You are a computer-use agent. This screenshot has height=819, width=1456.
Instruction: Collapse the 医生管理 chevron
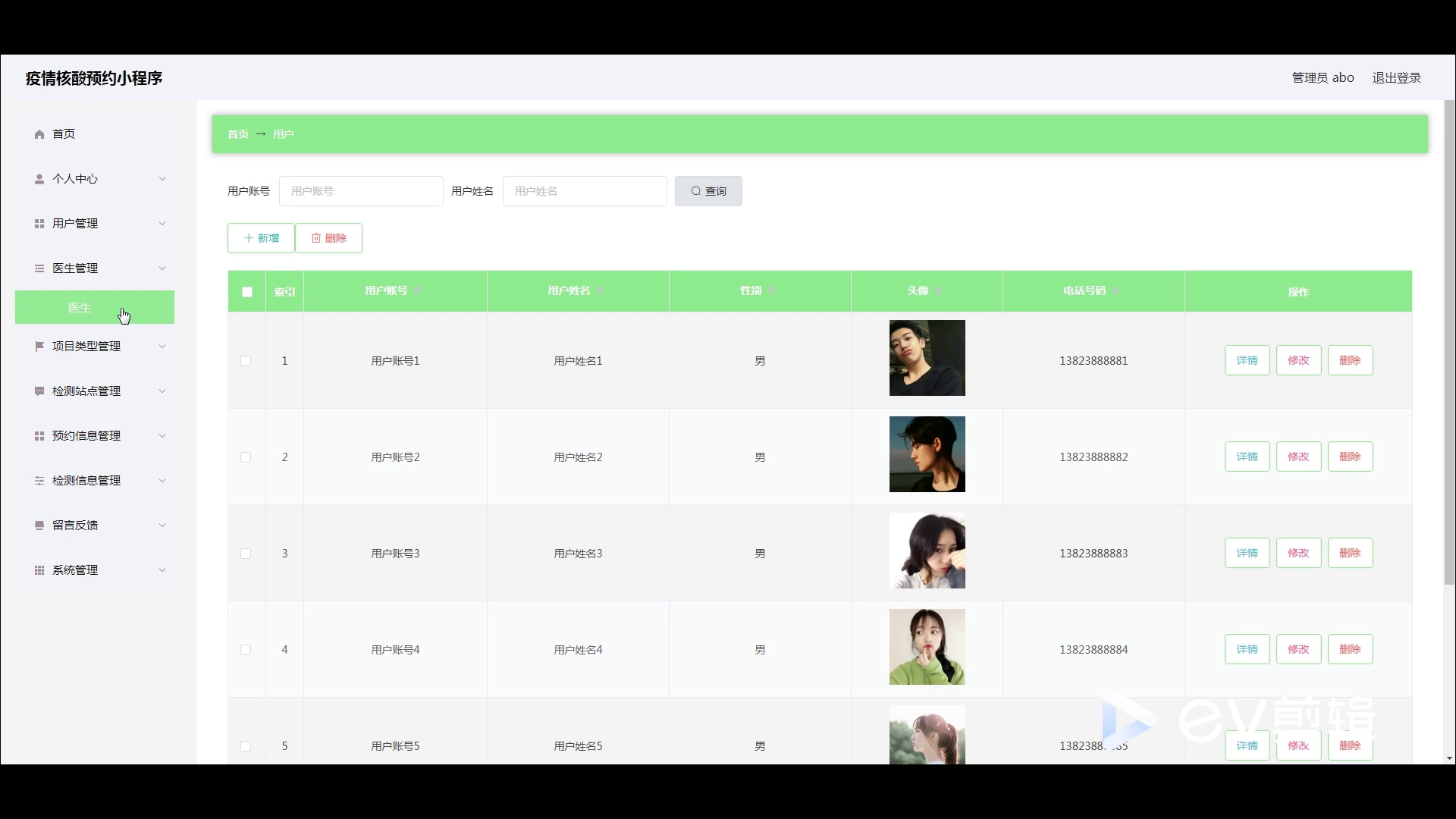(x=162, y=268)
